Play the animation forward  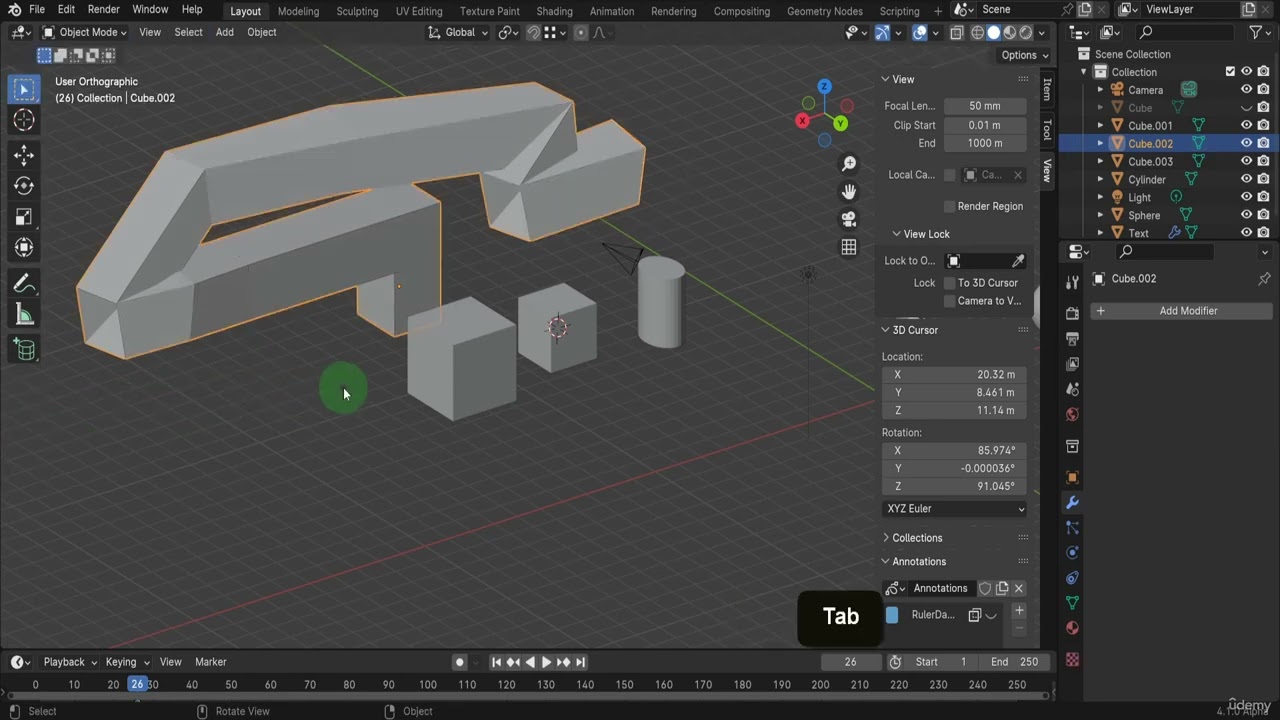(x=546, y=662)
